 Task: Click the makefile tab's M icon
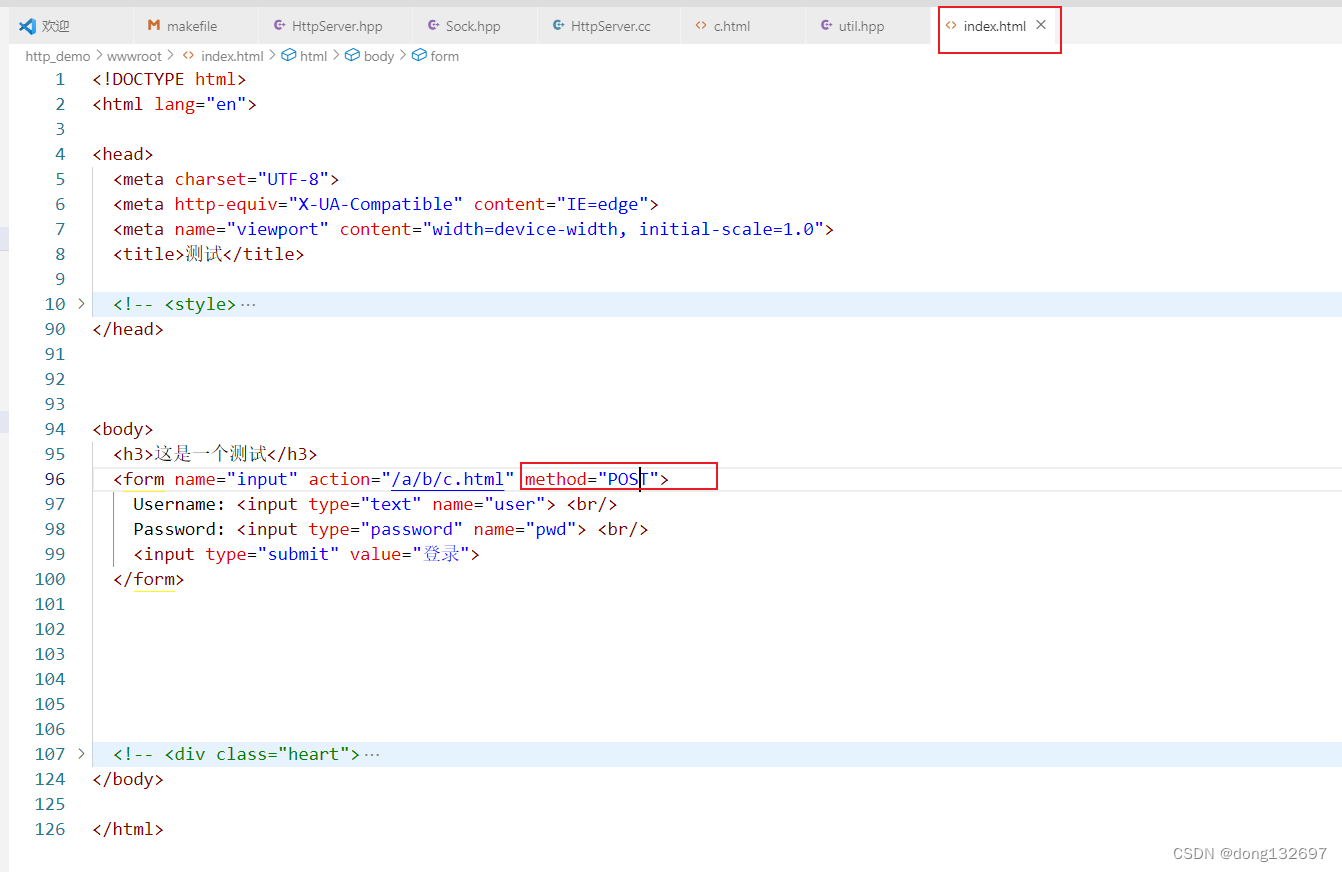(x=154, y=26)
